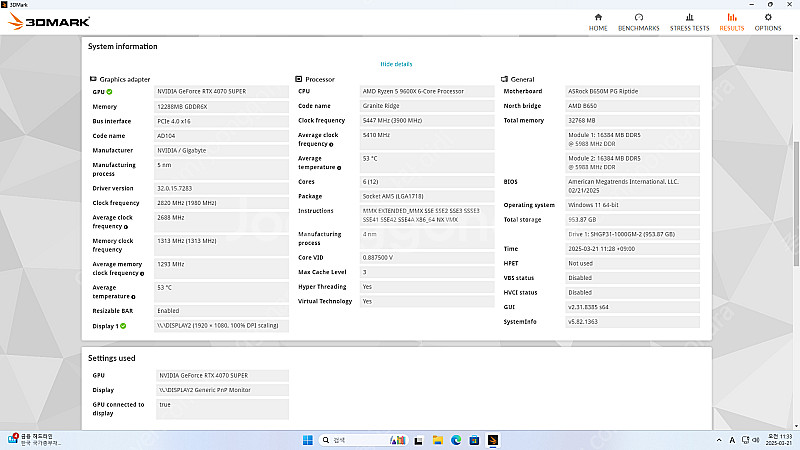Click the 3DMark logo
The image size is (800, 450).
pyautogui.click(x=49, y=21)
